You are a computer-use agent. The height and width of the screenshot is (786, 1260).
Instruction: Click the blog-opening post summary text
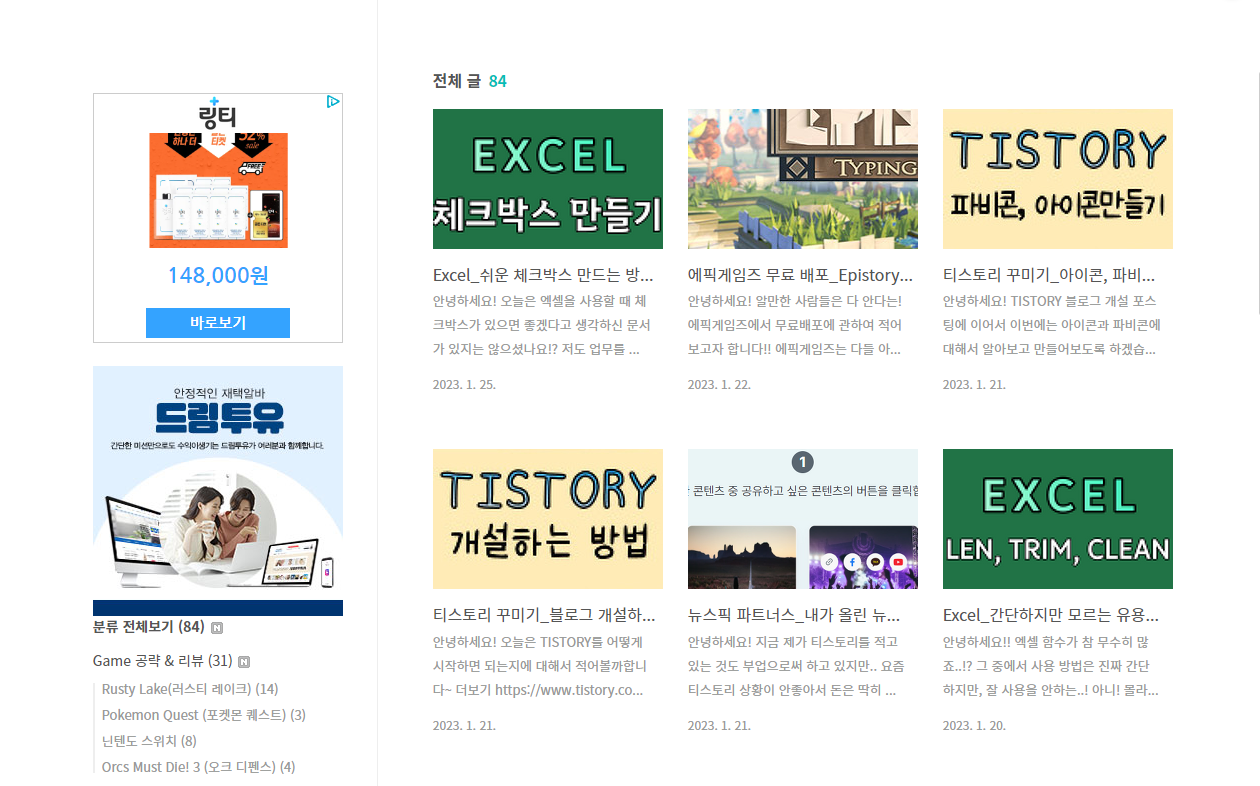tap(540, 665)
